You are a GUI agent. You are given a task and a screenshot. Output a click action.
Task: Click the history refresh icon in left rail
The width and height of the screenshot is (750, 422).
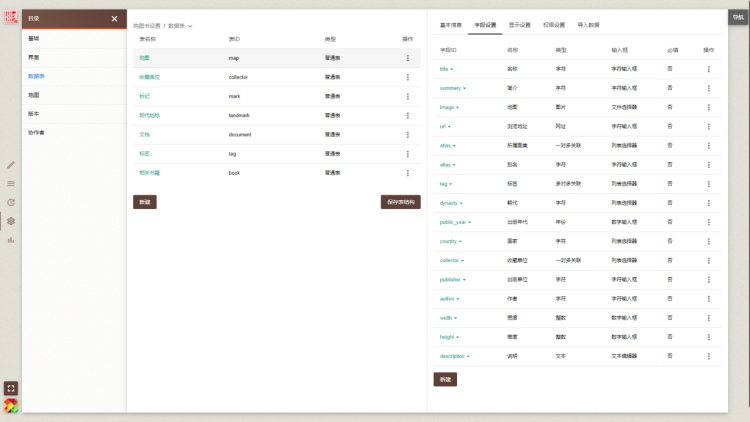[x=11, y=202]
